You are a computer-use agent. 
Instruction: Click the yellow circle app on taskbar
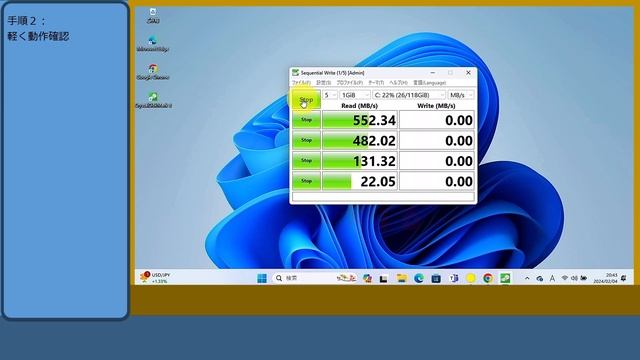pos(471,278)
